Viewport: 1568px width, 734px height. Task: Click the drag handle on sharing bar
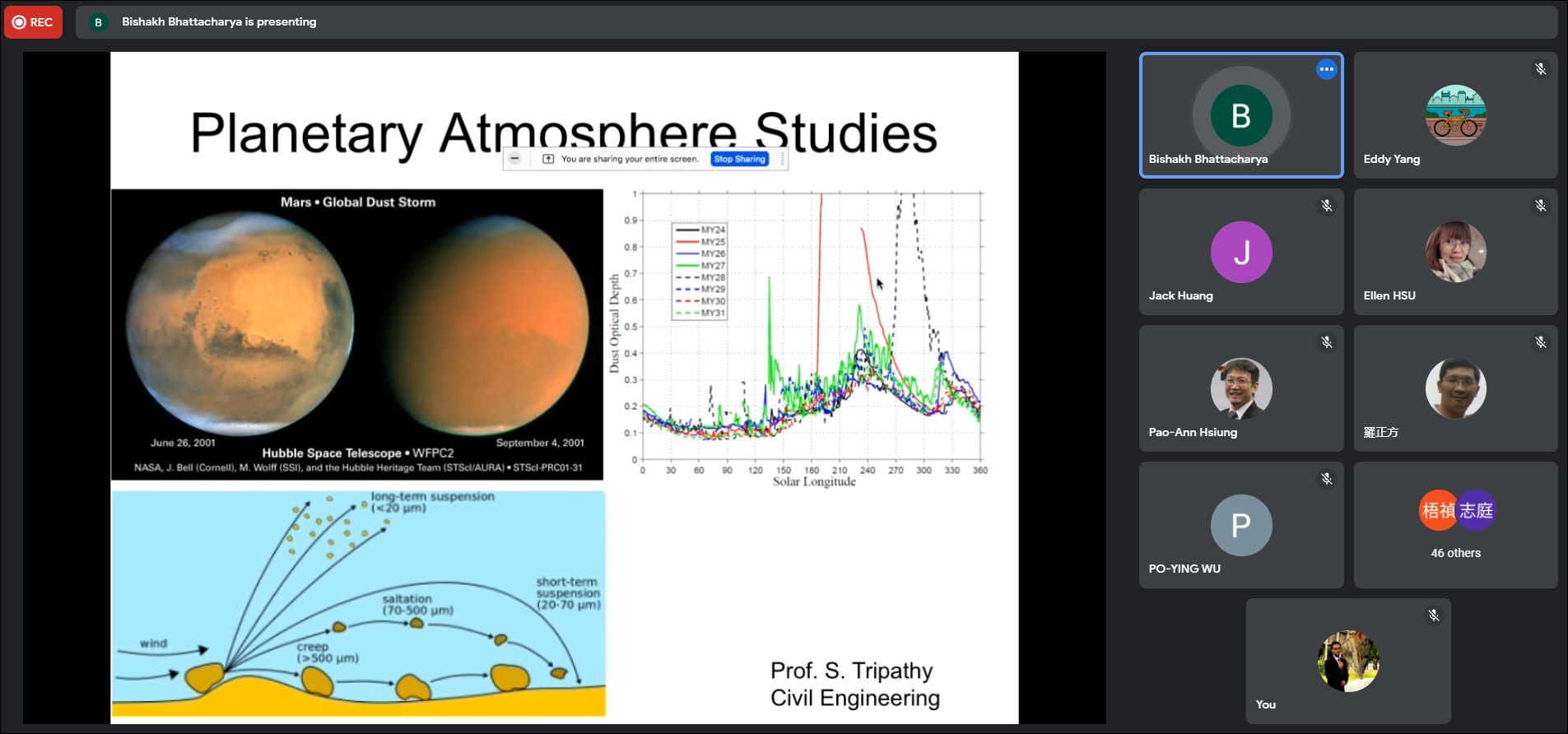coord(782,159)
